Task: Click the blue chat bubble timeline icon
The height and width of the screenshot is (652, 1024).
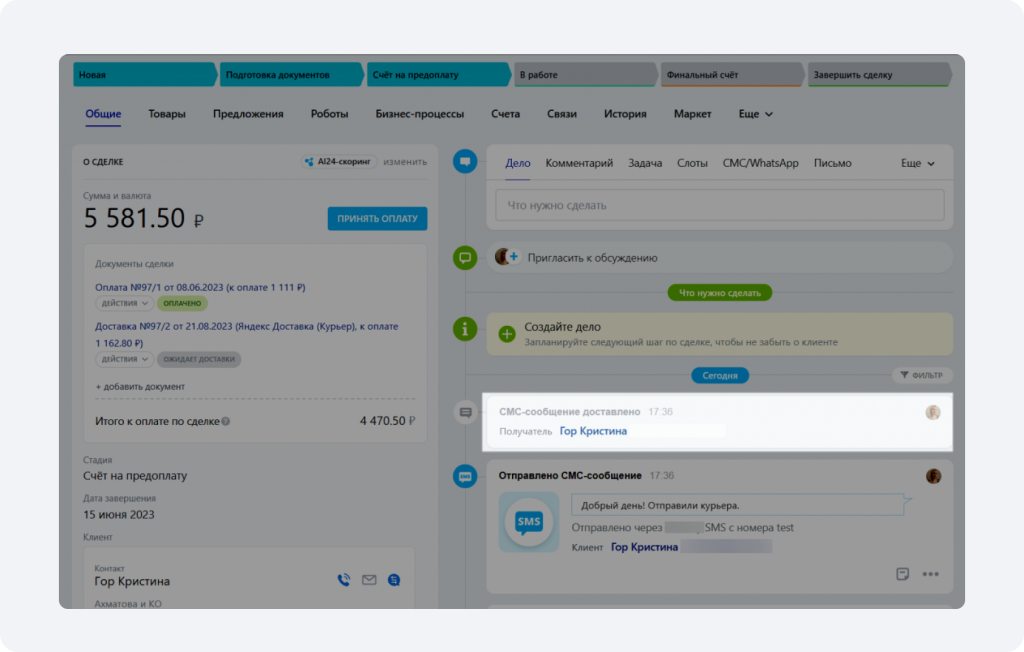Action: 465,161
